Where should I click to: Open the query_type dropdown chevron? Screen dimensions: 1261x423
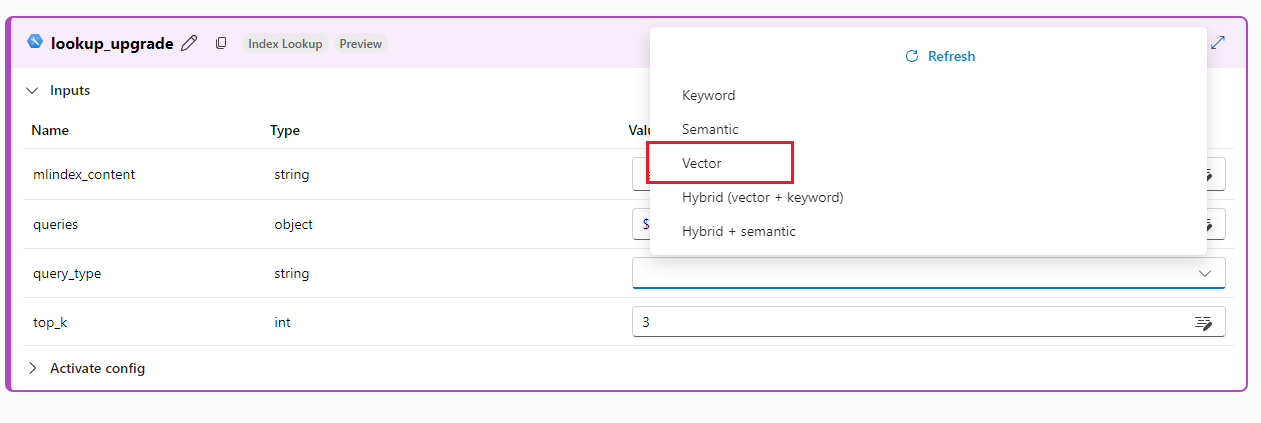tap(1205, 273)
